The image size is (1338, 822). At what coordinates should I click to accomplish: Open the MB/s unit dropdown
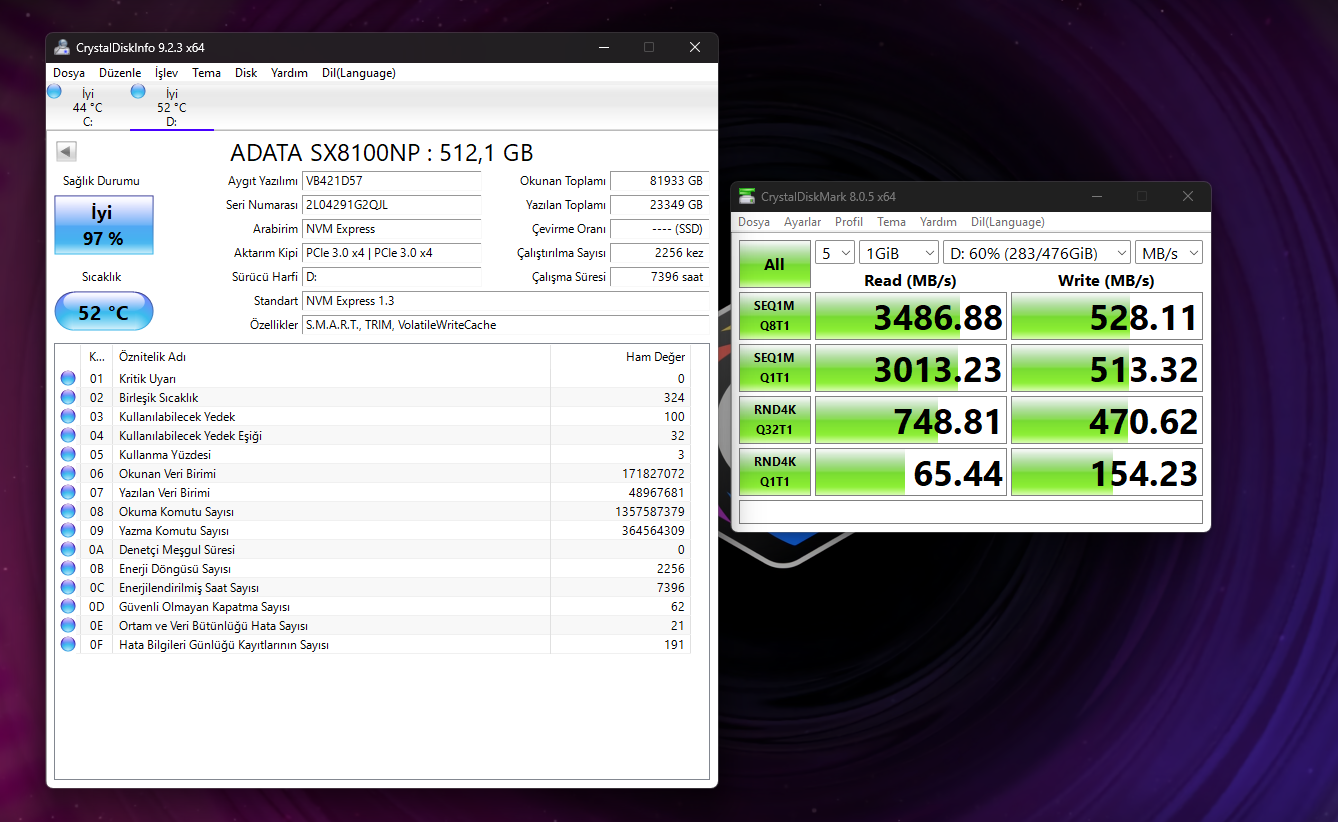[x=1169, y=253]
